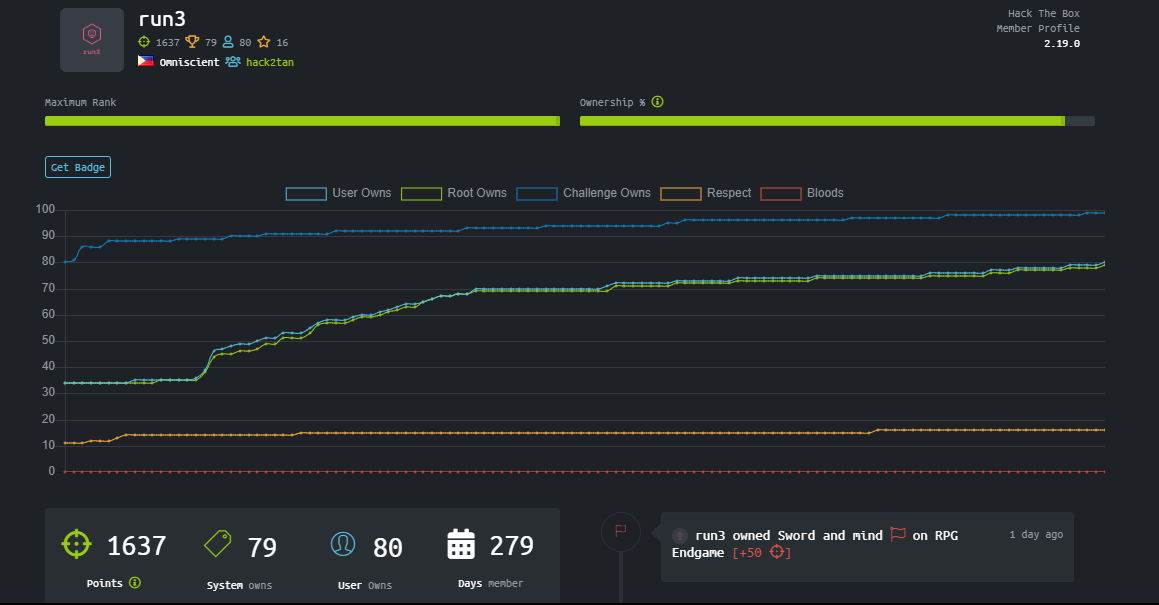Click the user icon next to 80 in header
Image resolution: width=1159 pixels, height=605 pixels.
(228, 41)
